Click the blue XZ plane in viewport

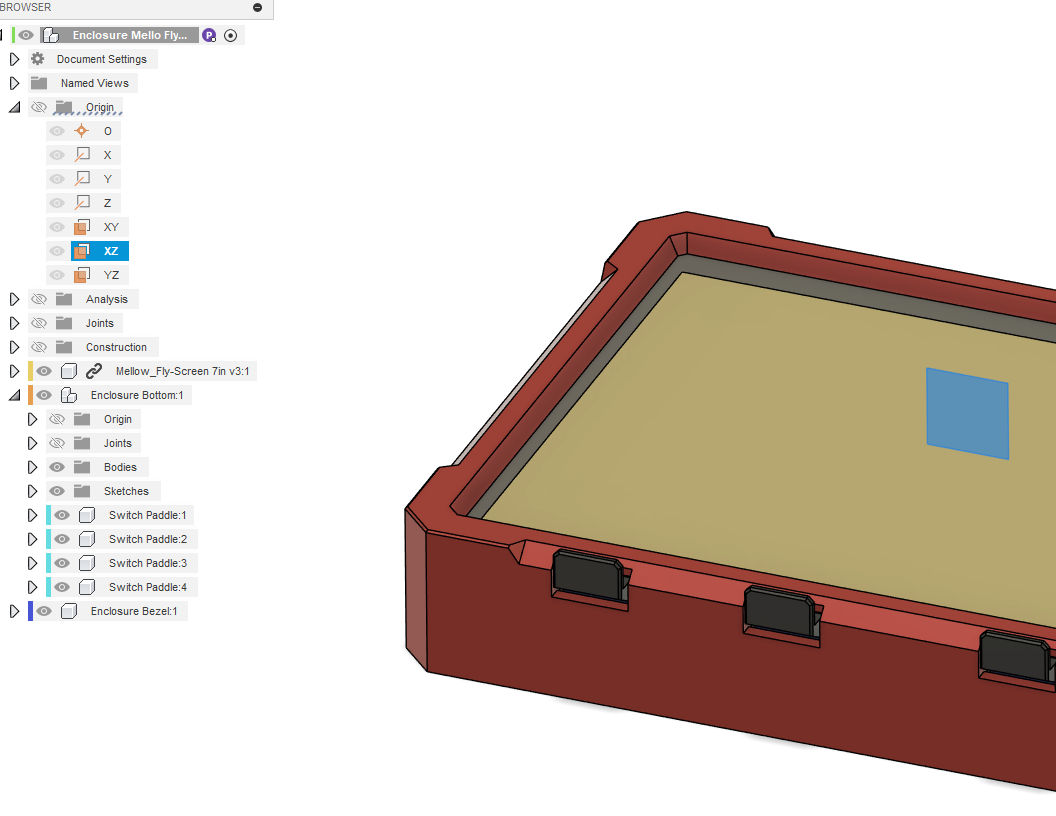[x=967, y=413]
